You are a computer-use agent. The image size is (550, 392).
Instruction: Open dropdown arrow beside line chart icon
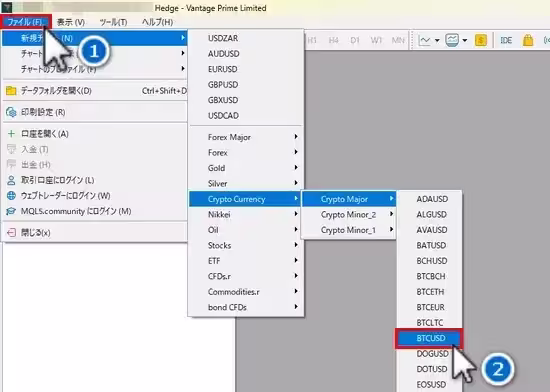pyautogui.click(x=437, y=40)
